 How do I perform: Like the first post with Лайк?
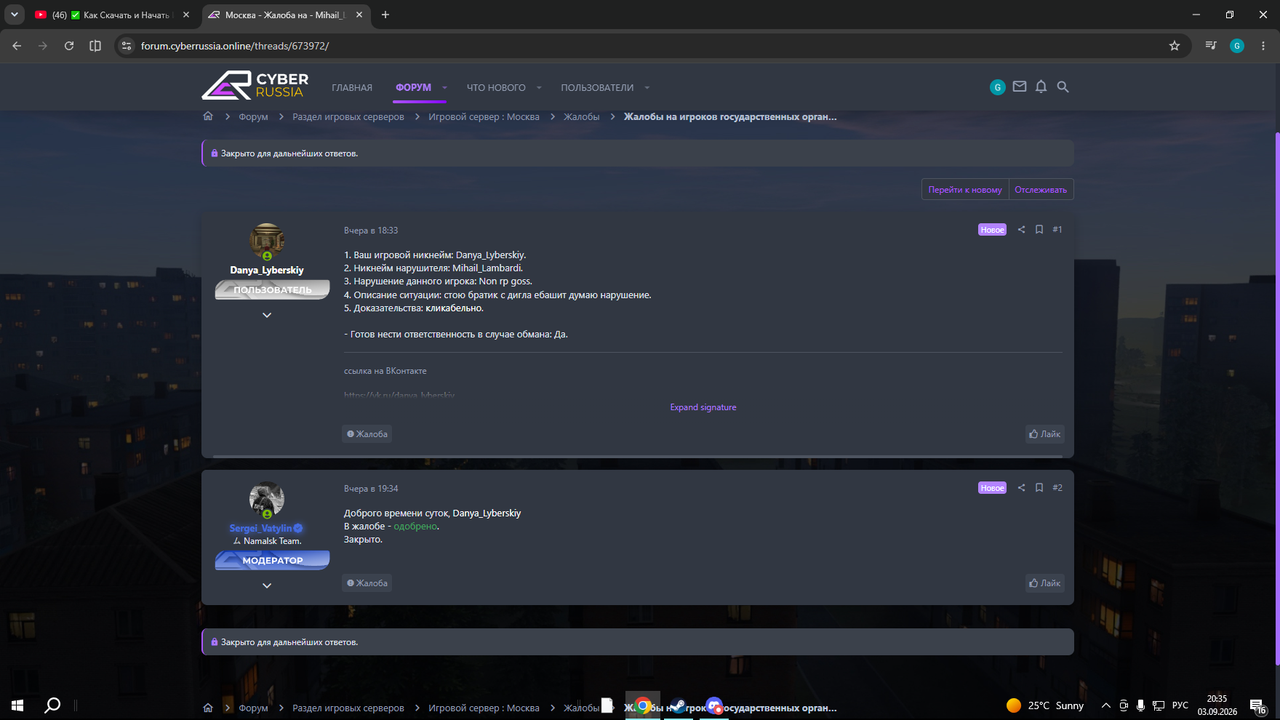coord(1044,434)
